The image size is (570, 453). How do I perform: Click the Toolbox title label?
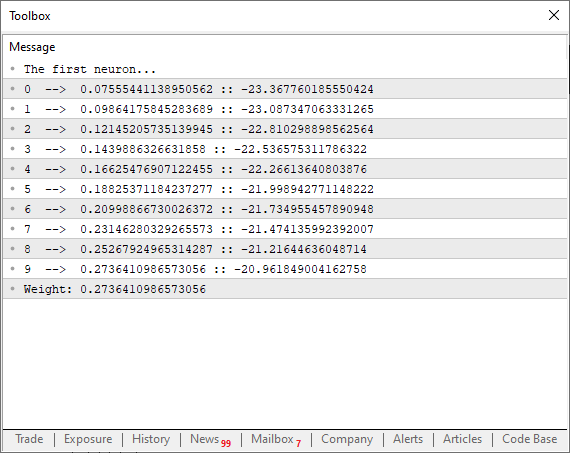coord(30,16)
